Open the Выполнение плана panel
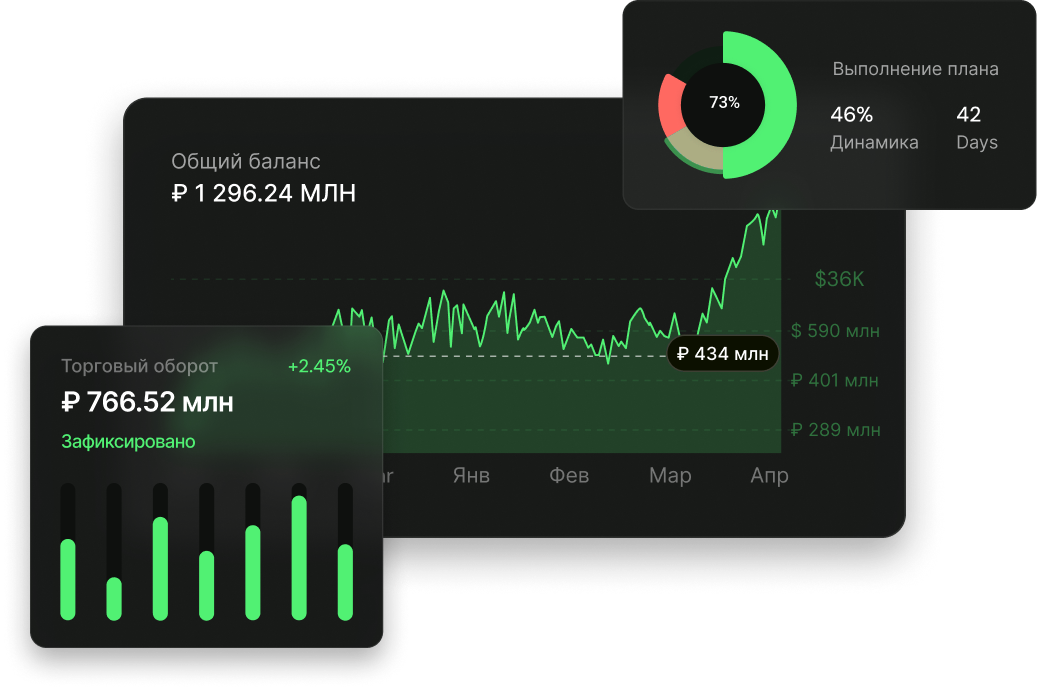This screenshot has height=690, width=1037. (x=915, y=69)
